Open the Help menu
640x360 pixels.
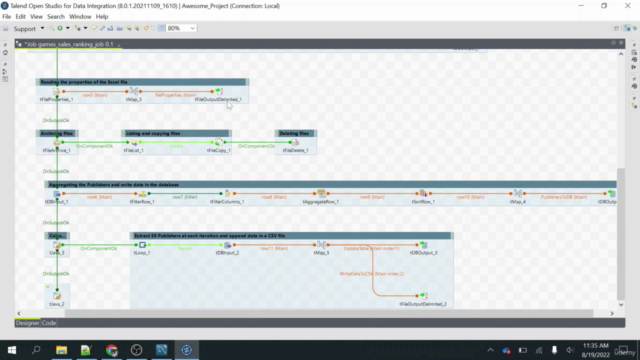coord(102,17)
